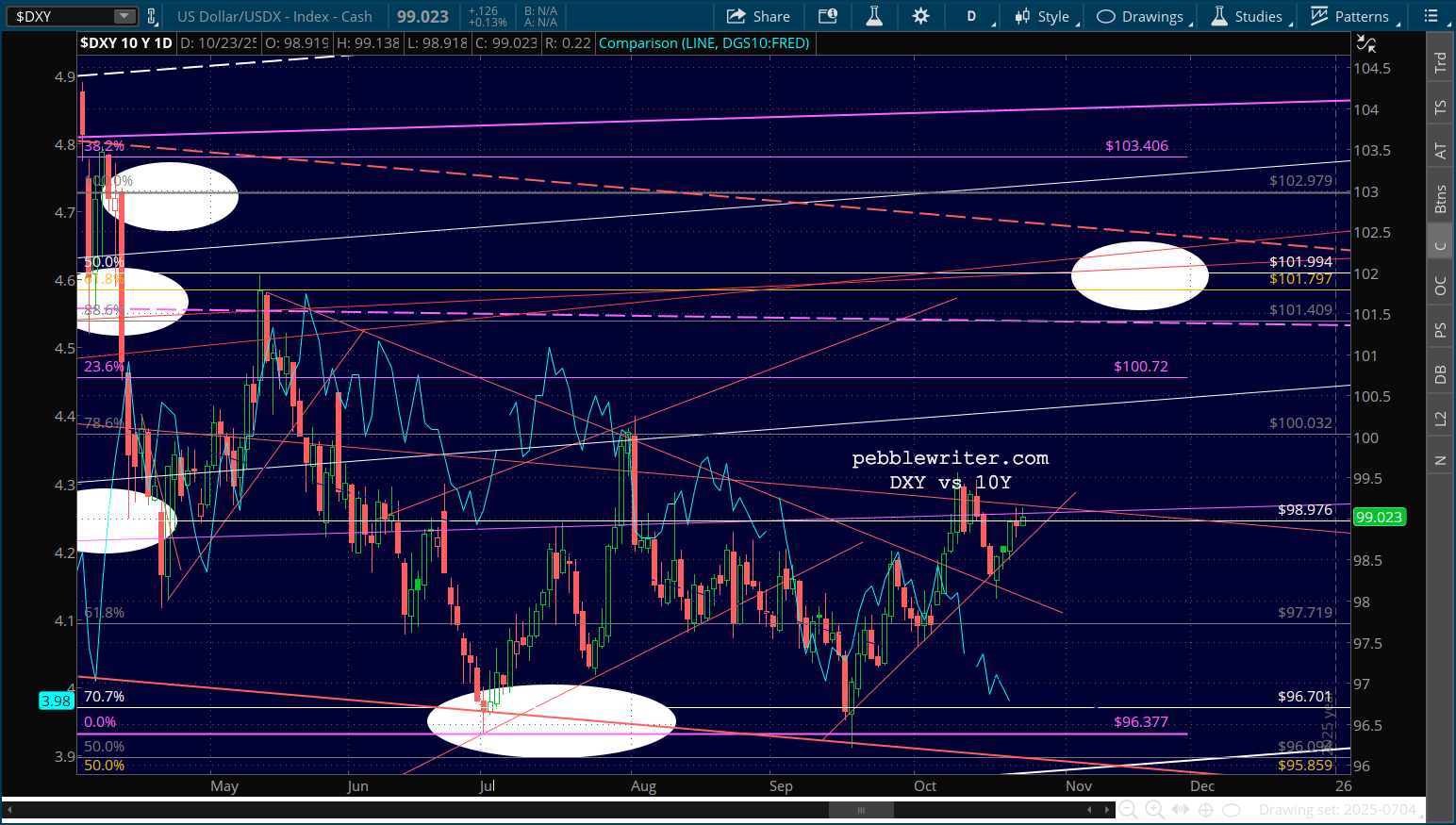Toggle the L2 Level II sidebar panel
Screen dimensions: 1456x825
[x=1440, y=418]
